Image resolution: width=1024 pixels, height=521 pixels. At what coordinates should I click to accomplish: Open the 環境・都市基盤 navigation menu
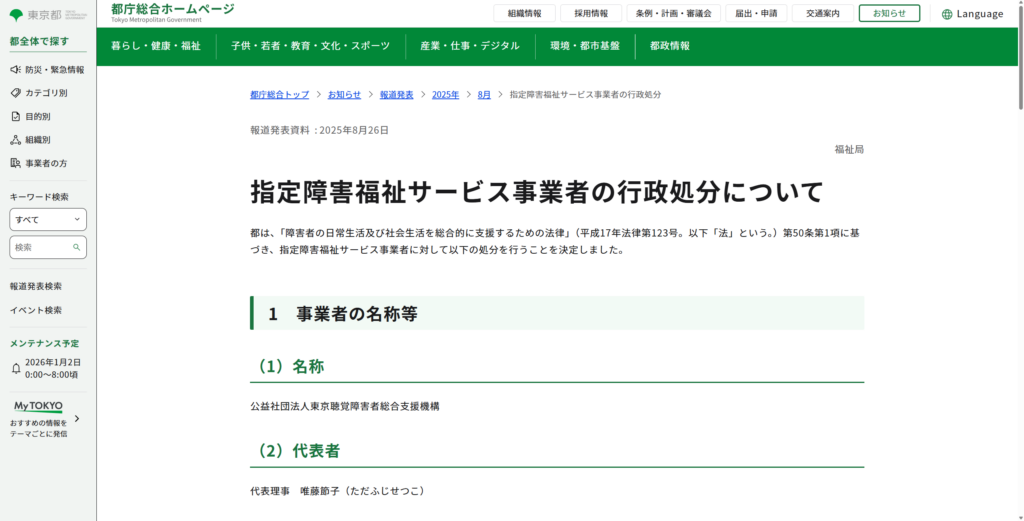coord(584,46)
